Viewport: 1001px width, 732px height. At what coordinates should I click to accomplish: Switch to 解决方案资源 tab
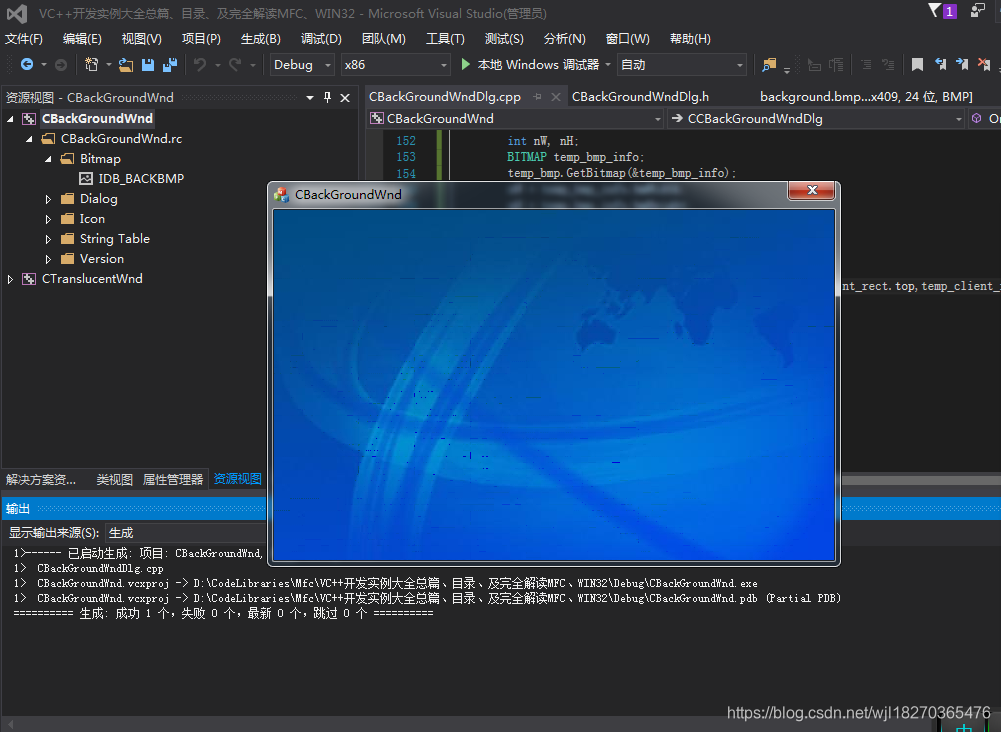click(41, 479)
